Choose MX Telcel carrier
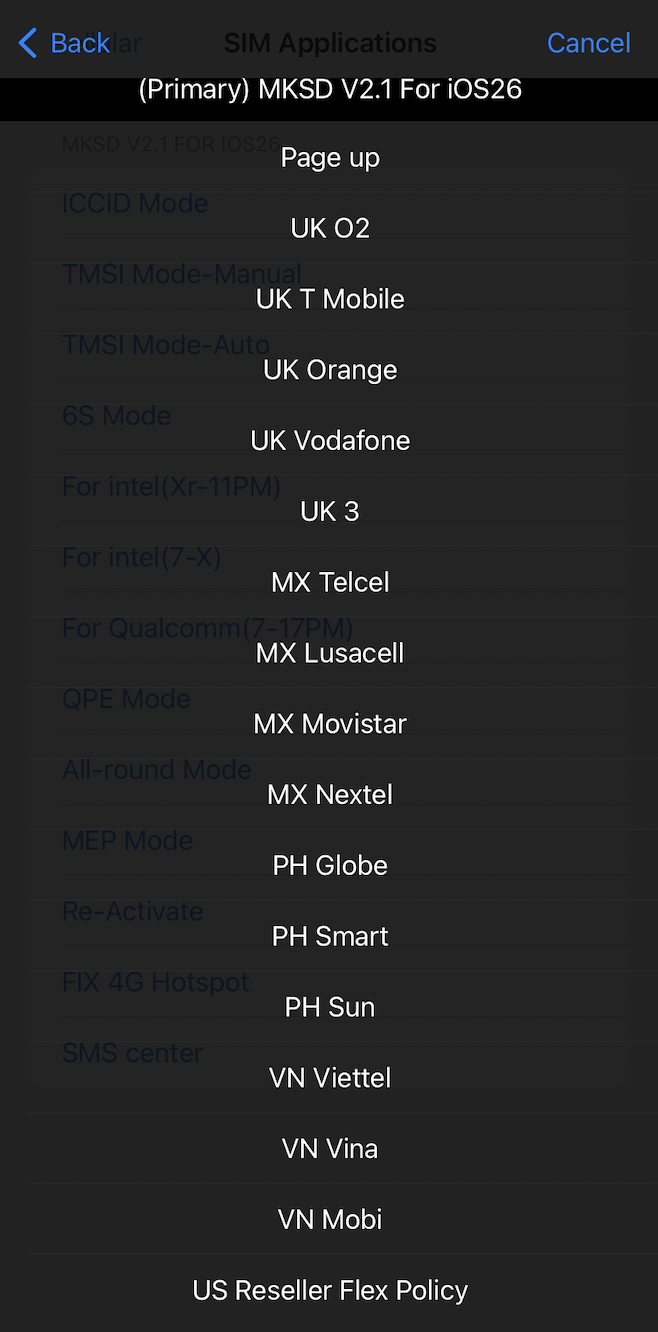The width and height of the screenshot is (658, 1332). coord(330,582)
